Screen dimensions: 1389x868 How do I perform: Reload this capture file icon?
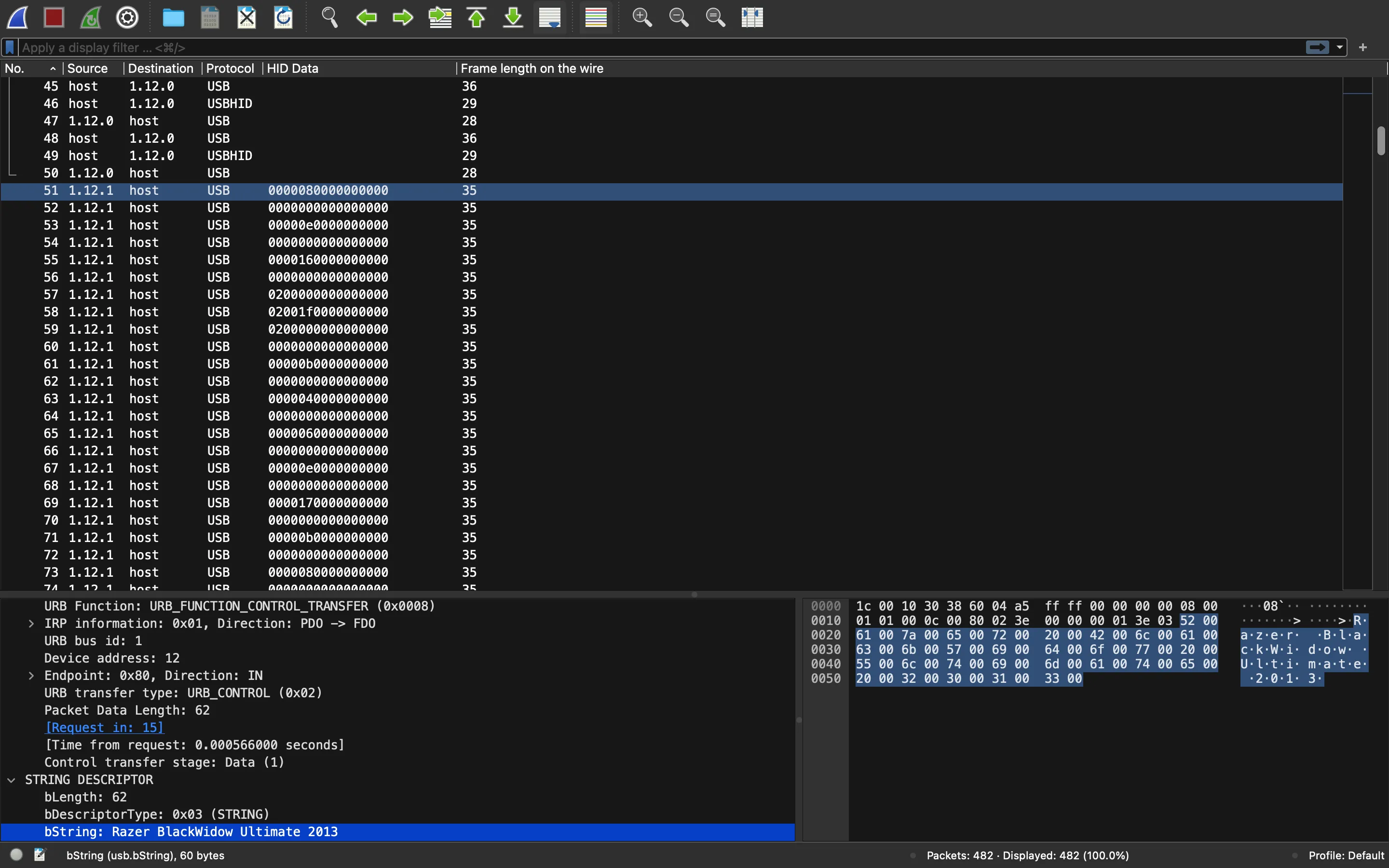(x=284, y=17)
